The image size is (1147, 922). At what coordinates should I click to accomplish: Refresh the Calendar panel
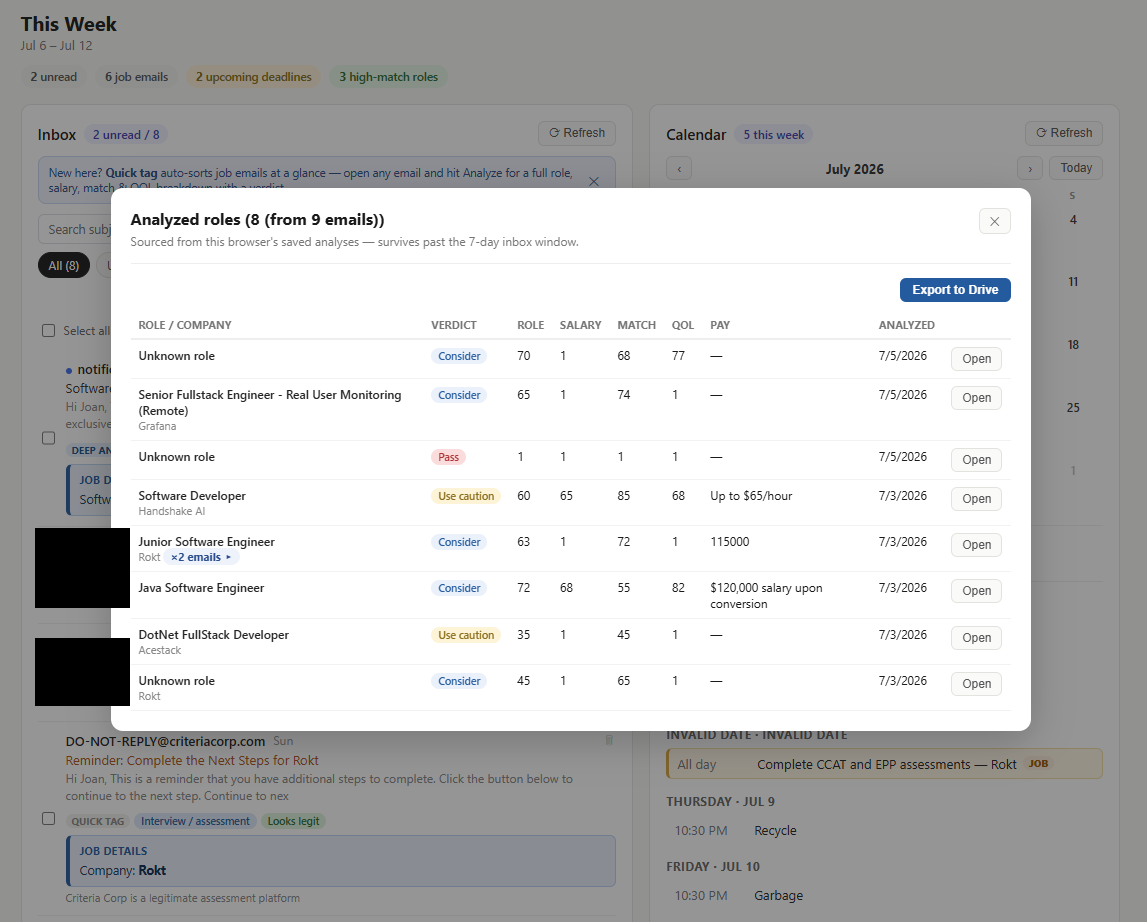tap(1064, 133)
